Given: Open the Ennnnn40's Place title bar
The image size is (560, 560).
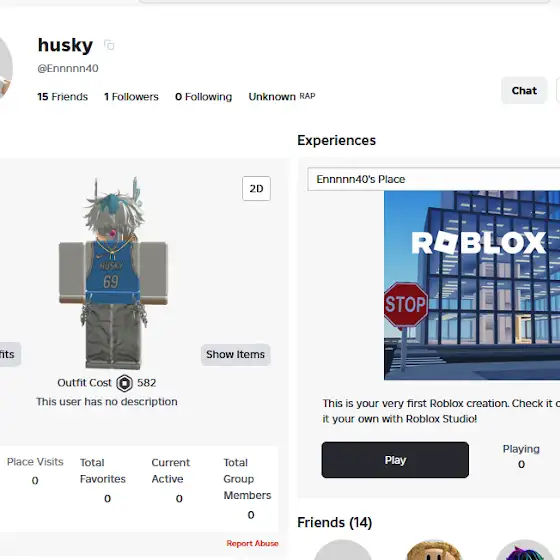Looking at the screenshot, I should (x=434, y=179).
